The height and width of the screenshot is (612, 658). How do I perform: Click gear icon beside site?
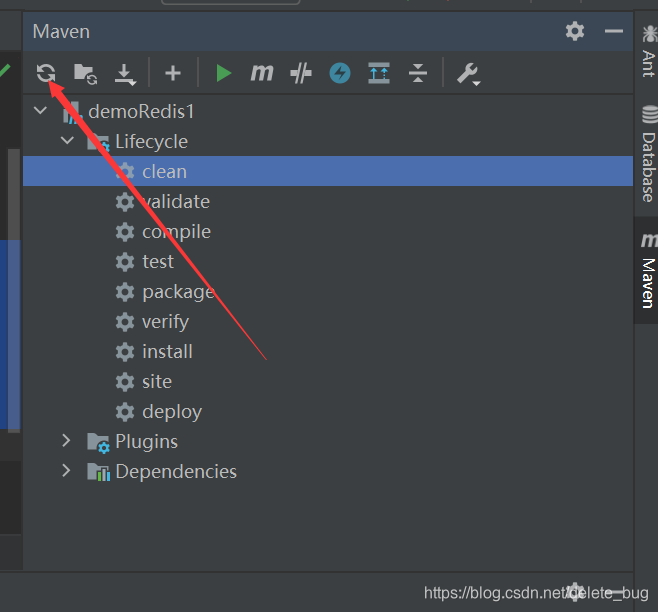(x=125, y=382)
